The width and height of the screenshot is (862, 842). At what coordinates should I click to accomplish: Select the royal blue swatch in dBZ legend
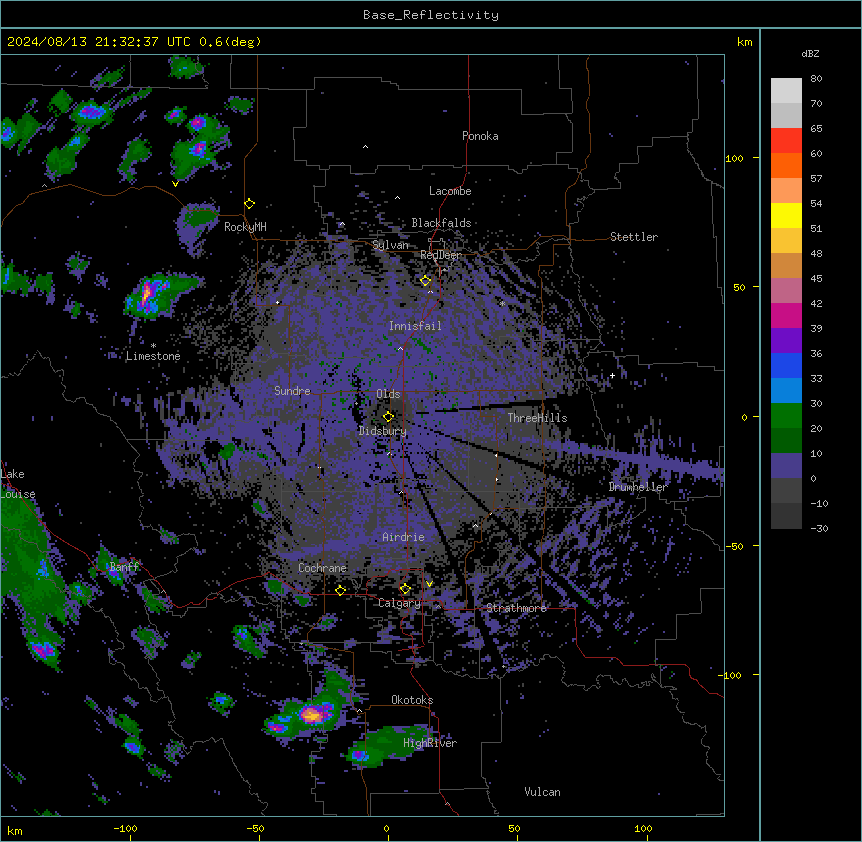pos(786,365)
